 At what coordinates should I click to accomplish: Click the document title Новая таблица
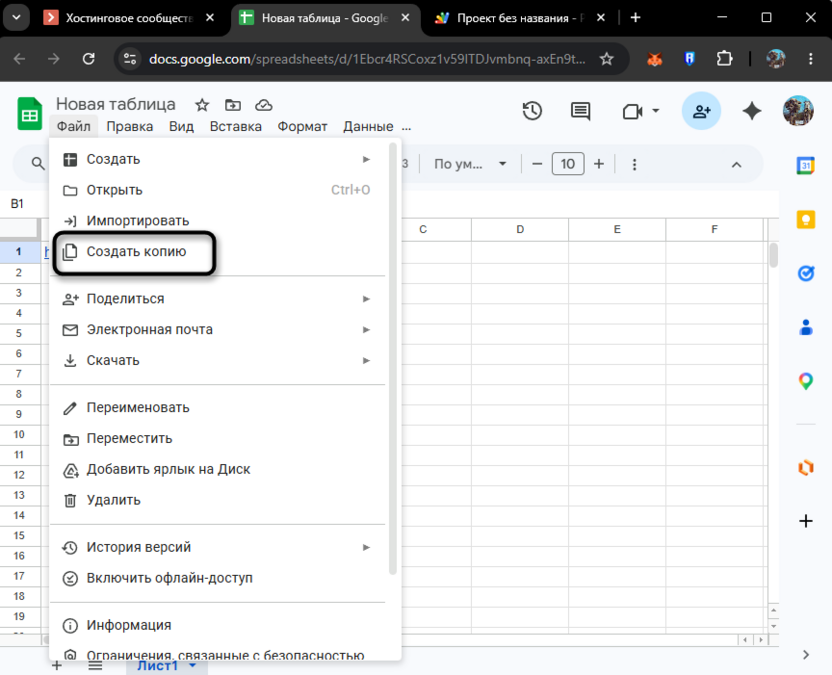[x=116, y=104]
